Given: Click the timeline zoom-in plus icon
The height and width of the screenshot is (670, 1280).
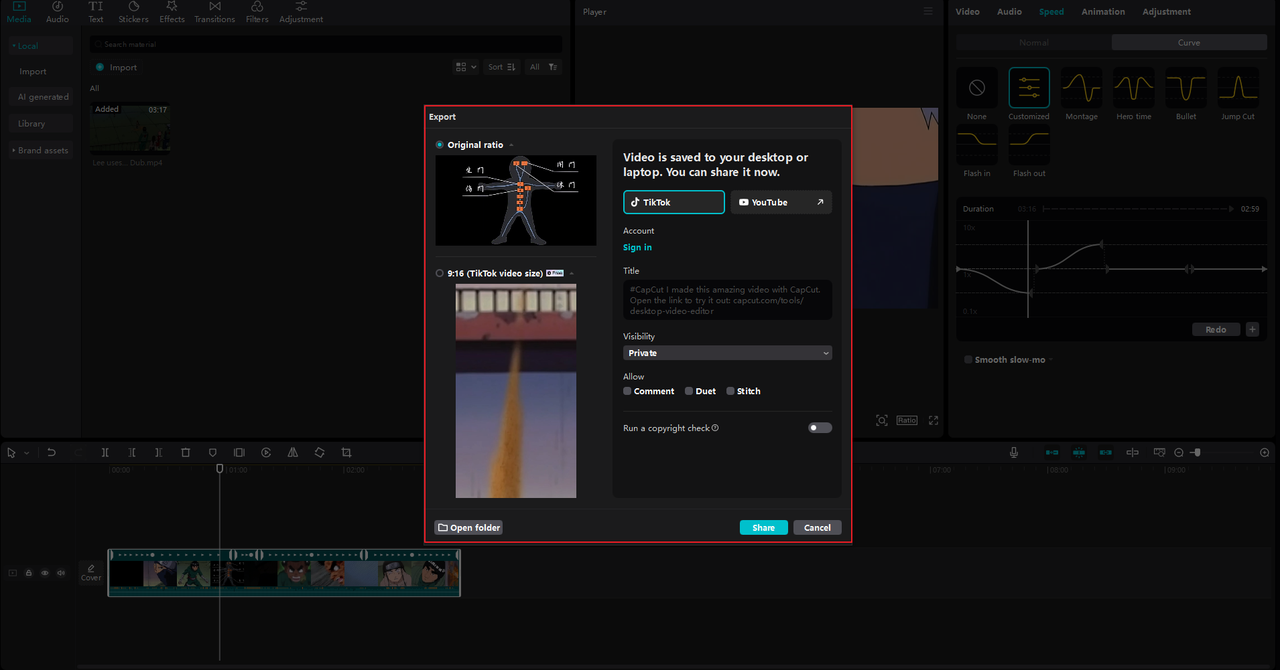Looking at the screenshot, I should tap(1264, 453).
